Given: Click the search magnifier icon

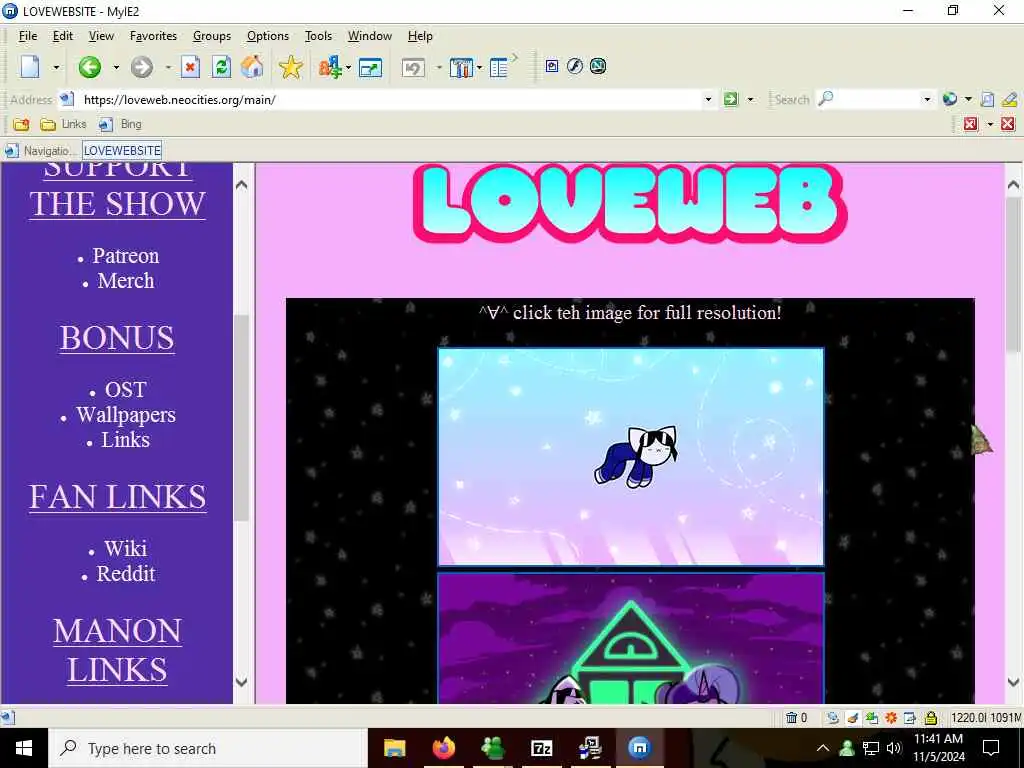Looking at the screenshot, I should point(826,99).
